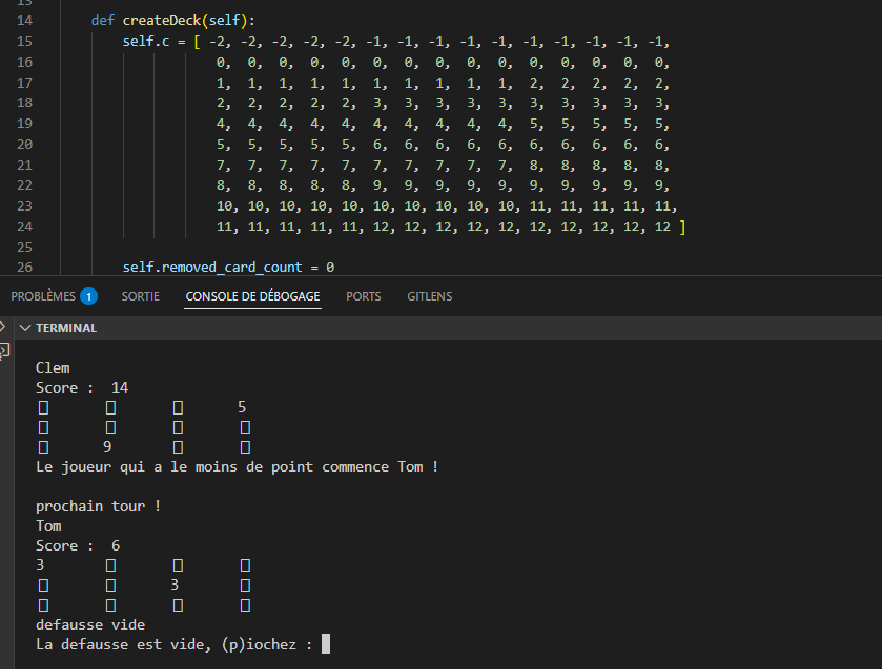Open the PORTS tab
882x669 pixels.
tap(364, 296)
